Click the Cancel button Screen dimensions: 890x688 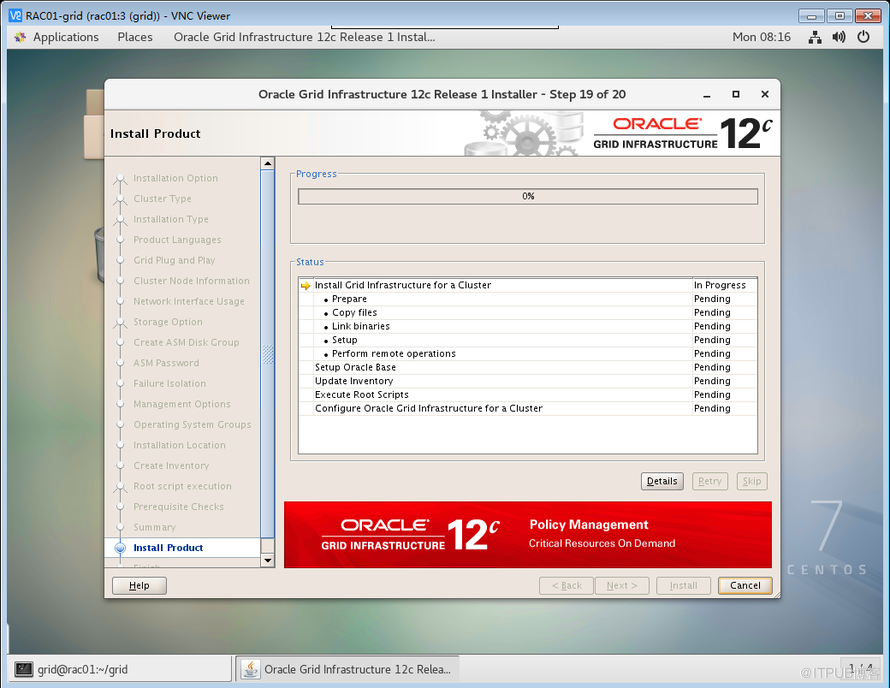click(x=744, y=585)
